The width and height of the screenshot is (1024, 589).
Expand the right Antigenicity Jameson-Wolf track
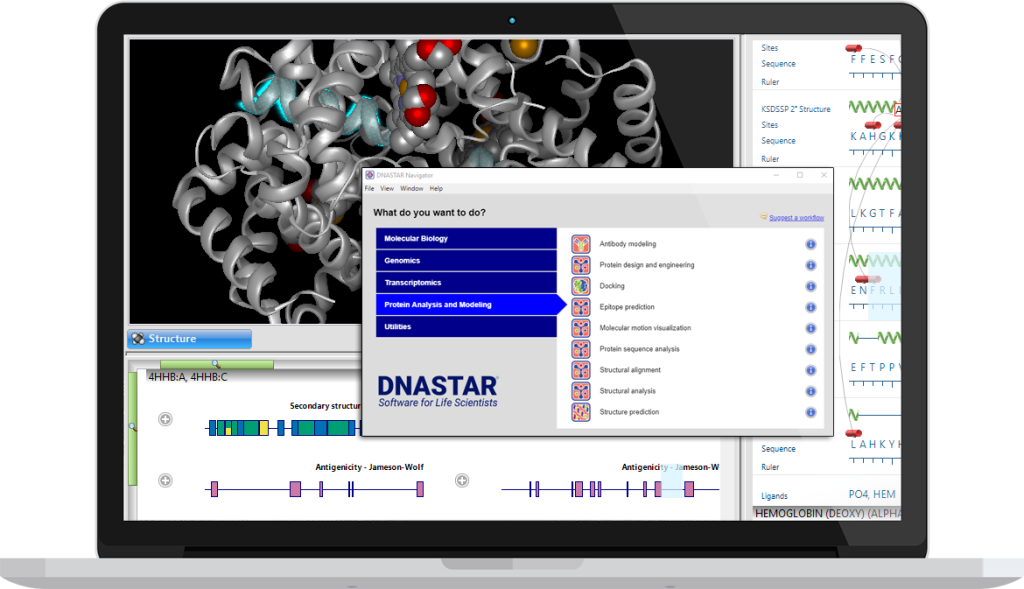click(x=462, y=481)
